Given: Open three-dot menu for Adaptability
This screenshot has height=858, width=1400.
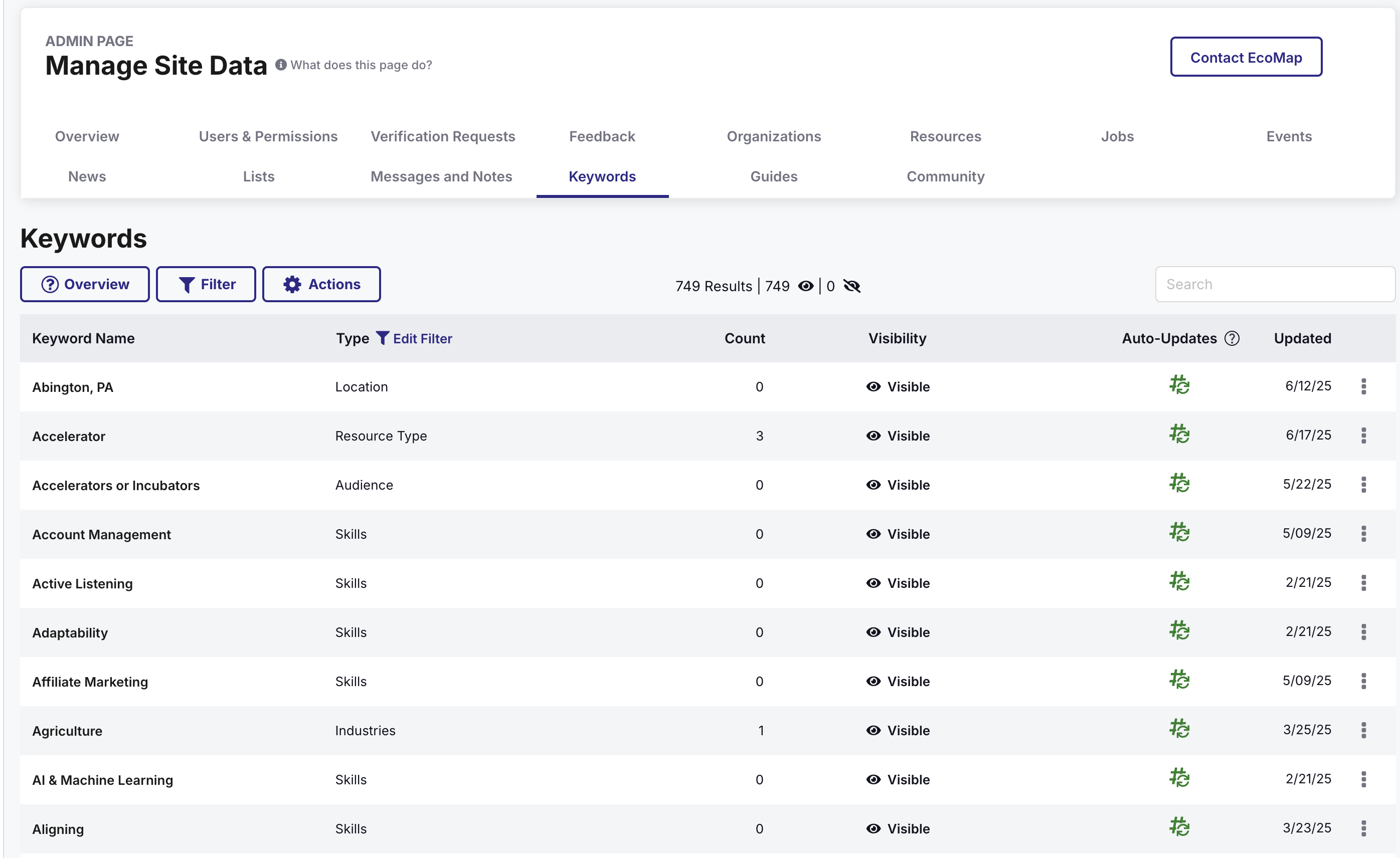Looking at the screenshot, I should pos(1363,632).
